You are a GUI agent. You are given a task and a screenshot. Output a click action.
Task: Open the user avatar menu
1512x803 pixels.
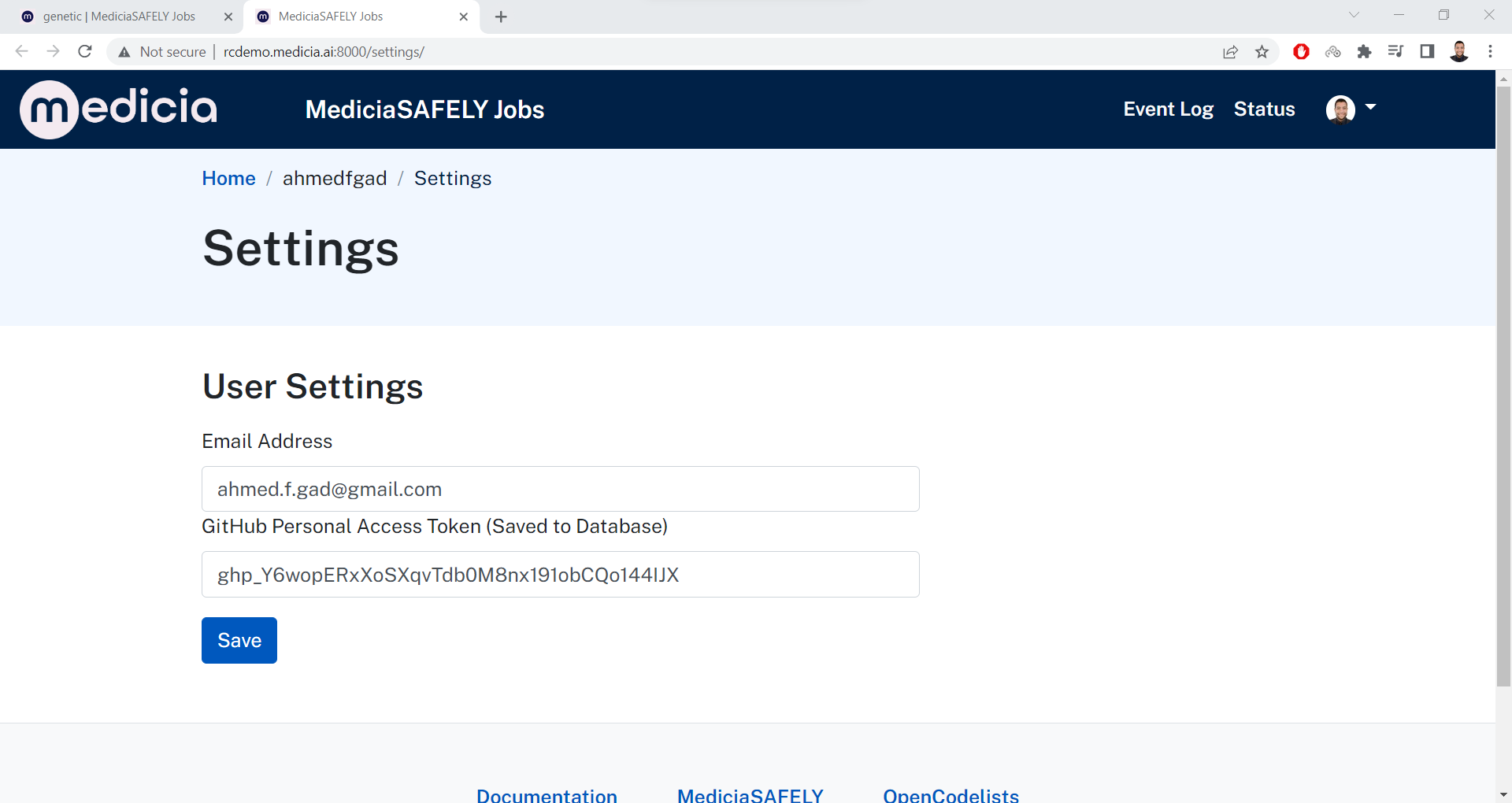click(x=1351, y=109)
